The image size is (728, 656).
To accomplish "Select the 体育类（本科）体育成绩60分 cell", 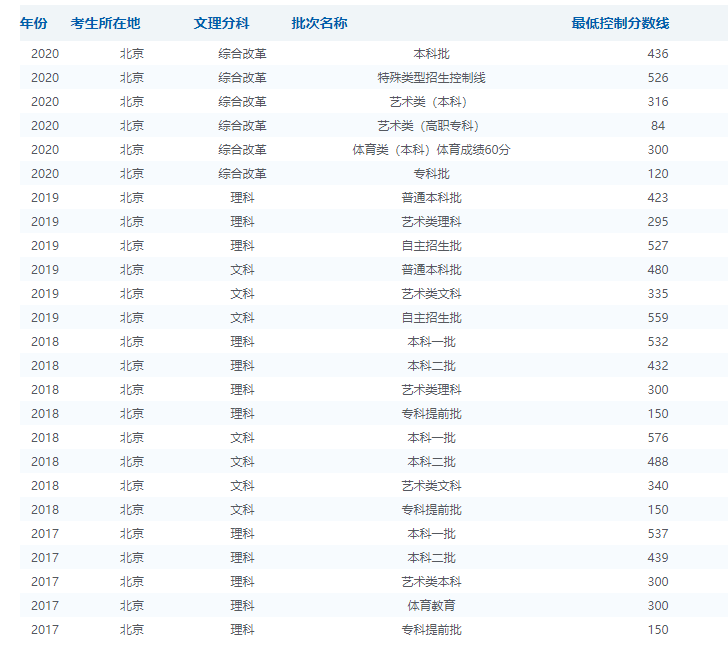I will tap(431, 150).
